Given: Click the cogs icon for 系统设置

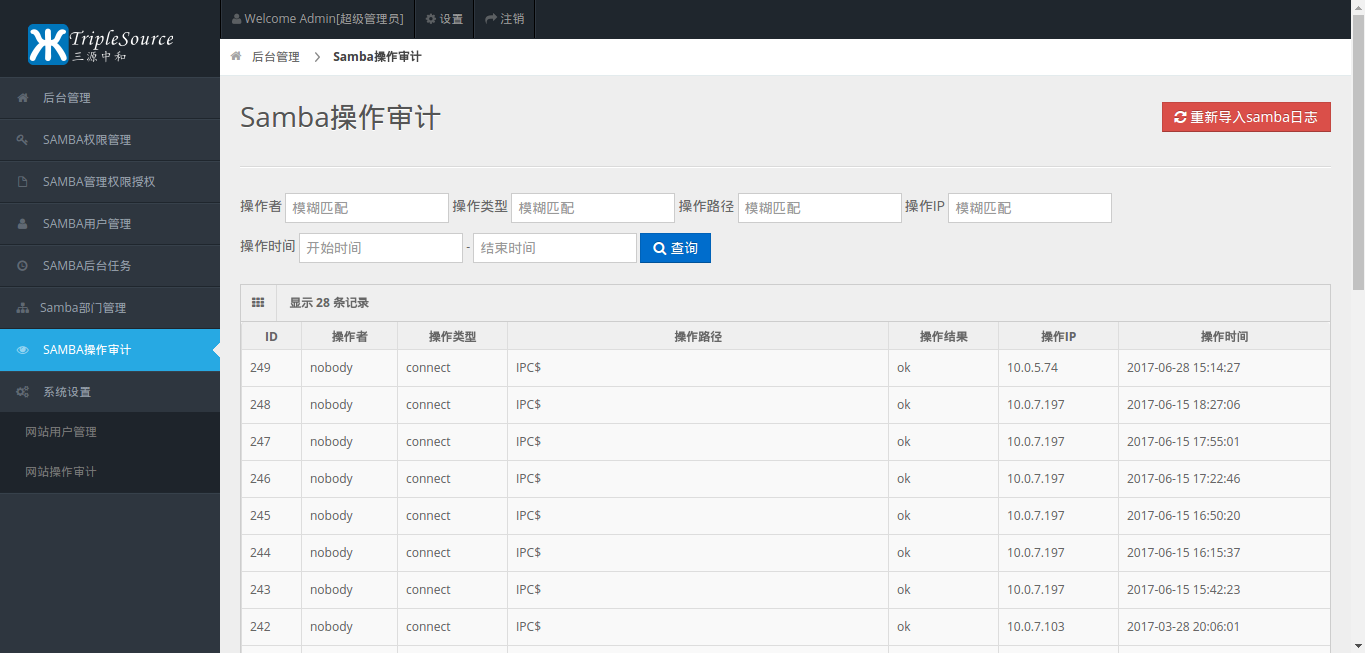Looking at the screenshot, I should pos(22,392).
